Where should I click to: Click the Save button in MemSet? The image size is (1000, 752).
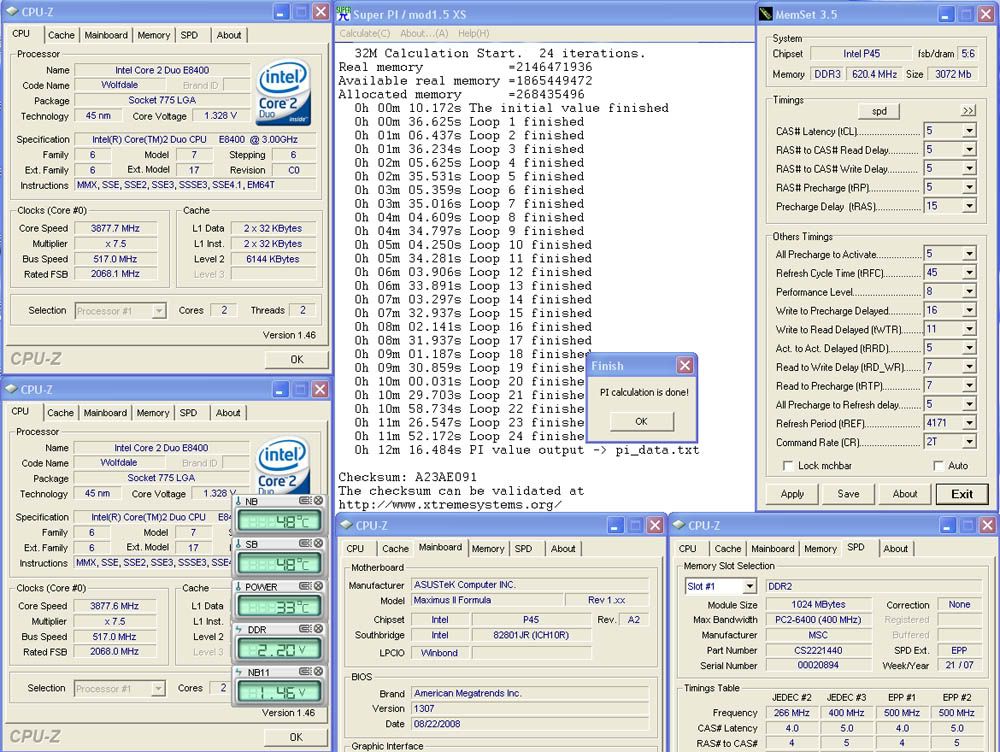click(848, 494)
